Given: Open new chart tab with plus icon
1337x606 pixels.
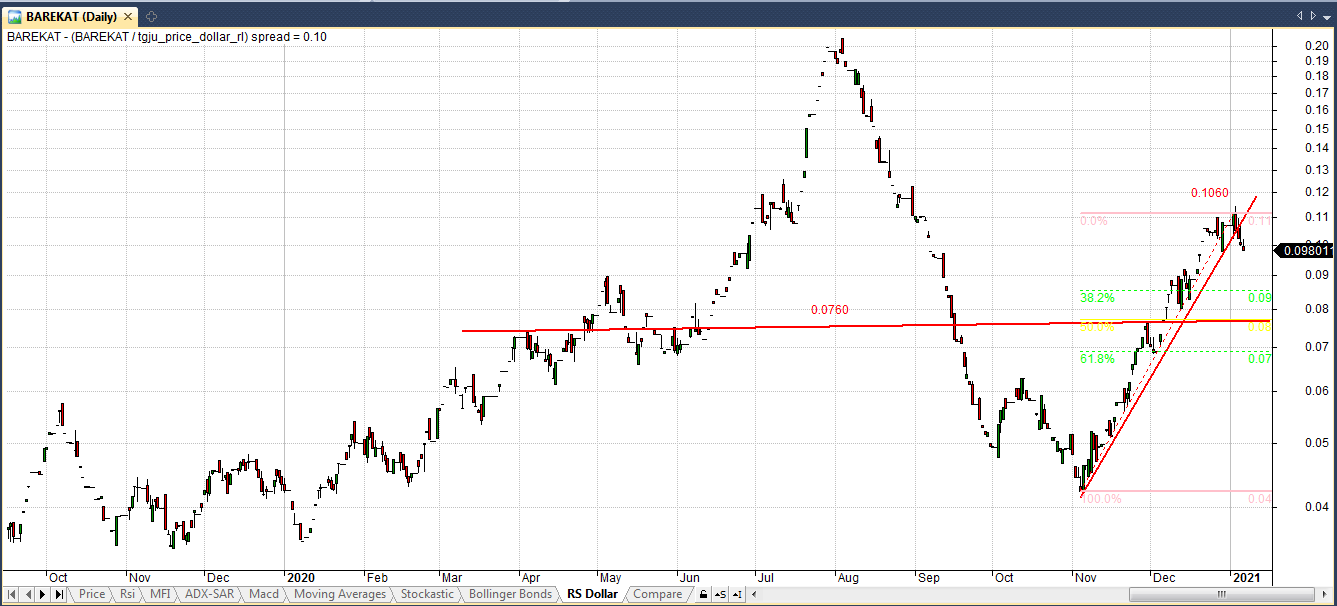Looking at the screenshot, I should tap(151, 17).
